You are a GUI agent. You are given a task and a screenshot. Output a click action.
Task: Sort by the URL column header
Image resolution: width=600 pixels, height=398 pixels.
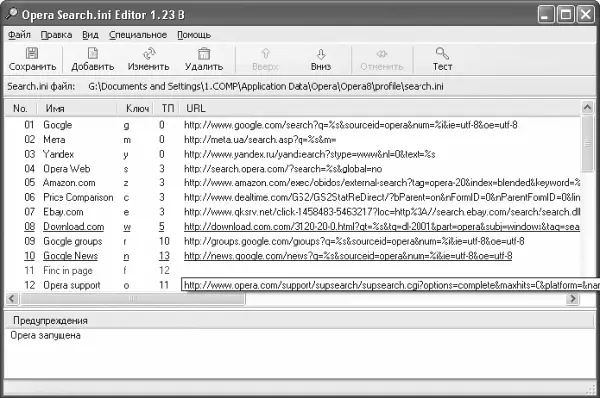(x=380, y=108)
